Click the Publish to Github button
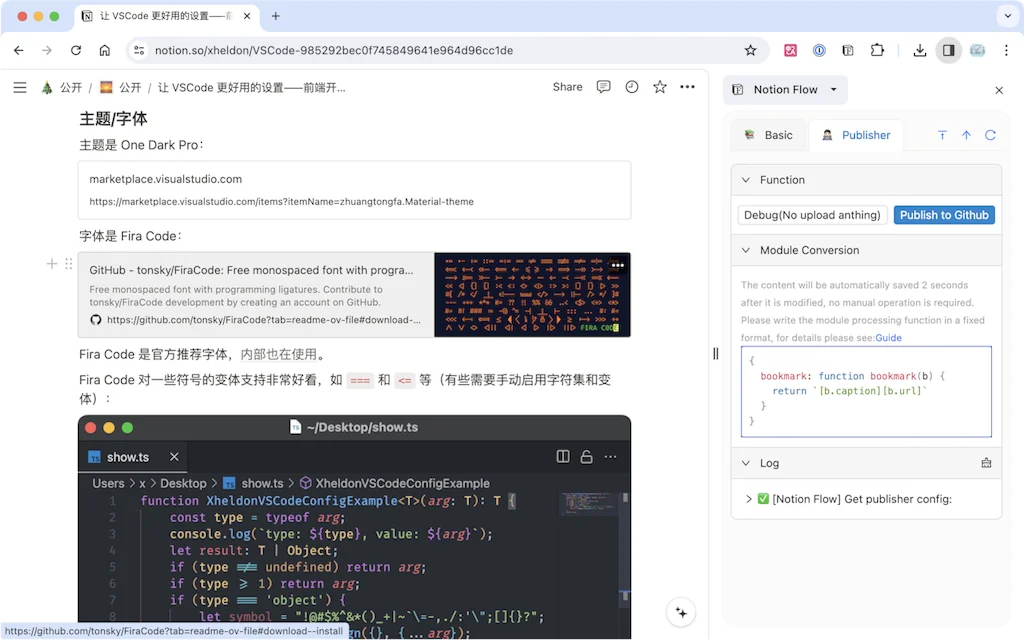The width and height of the screenshot is (1024, 640). coord(944,215)
